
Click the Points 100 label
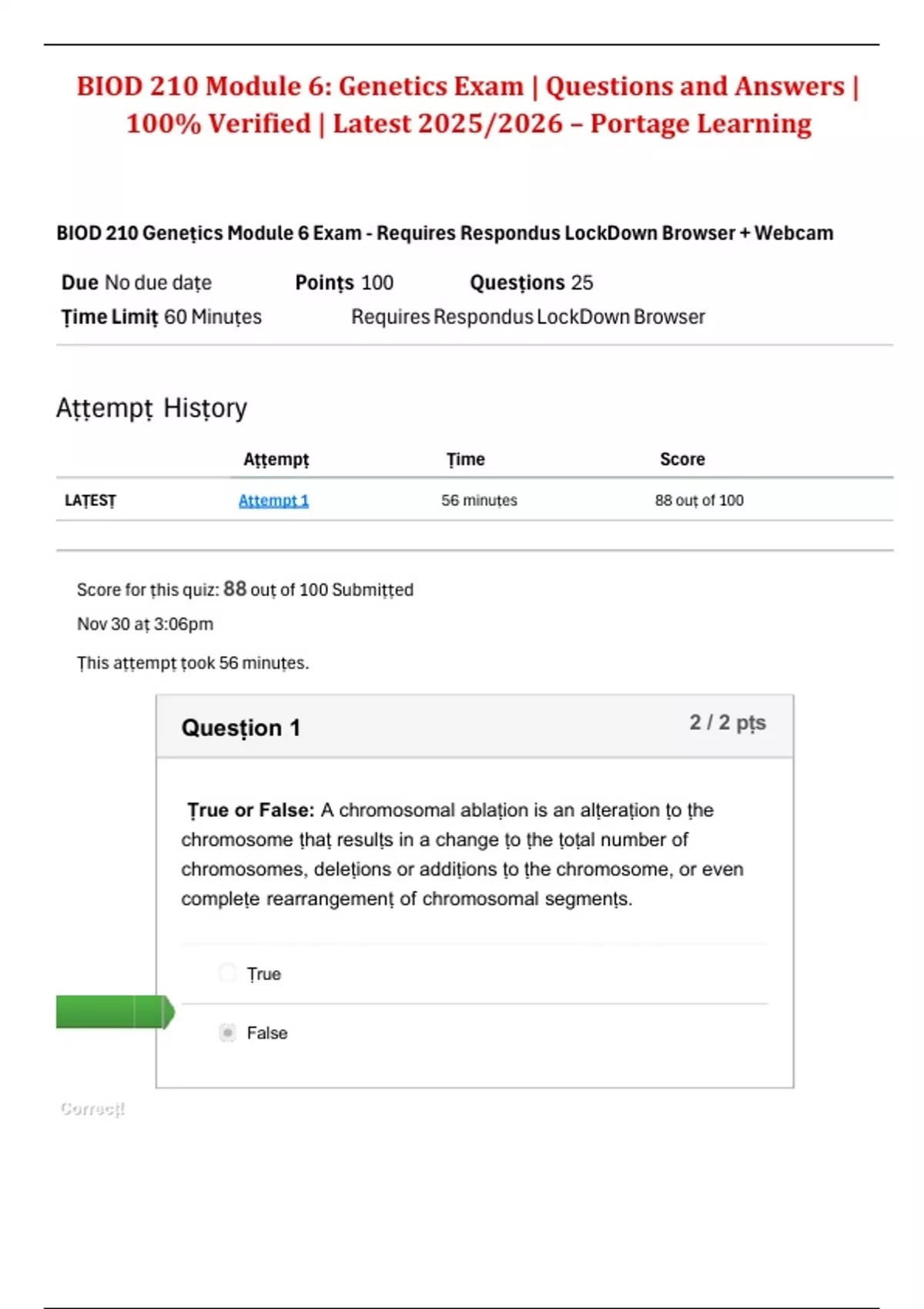coord(344,283)
